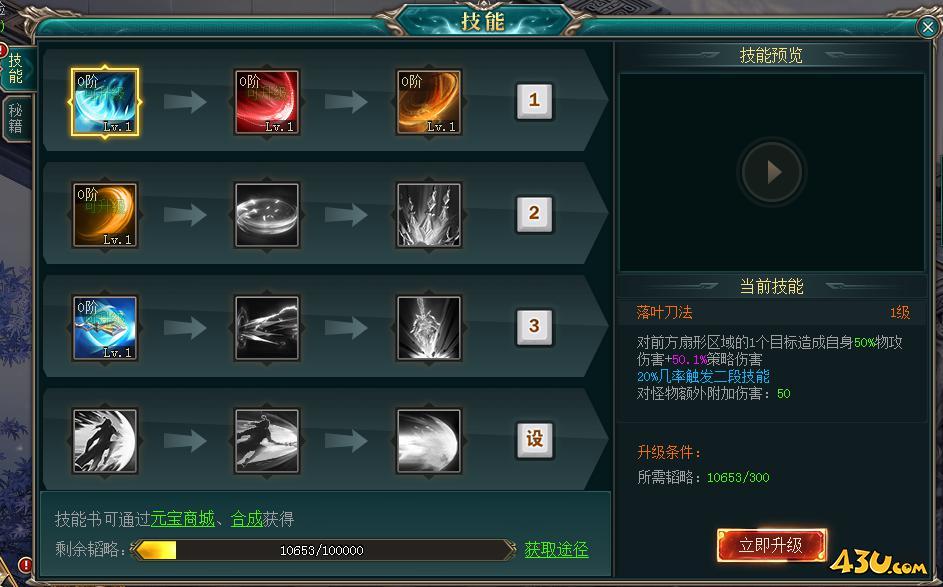Choose the grey warrior burst skill icon

click(x=429, y=328)
